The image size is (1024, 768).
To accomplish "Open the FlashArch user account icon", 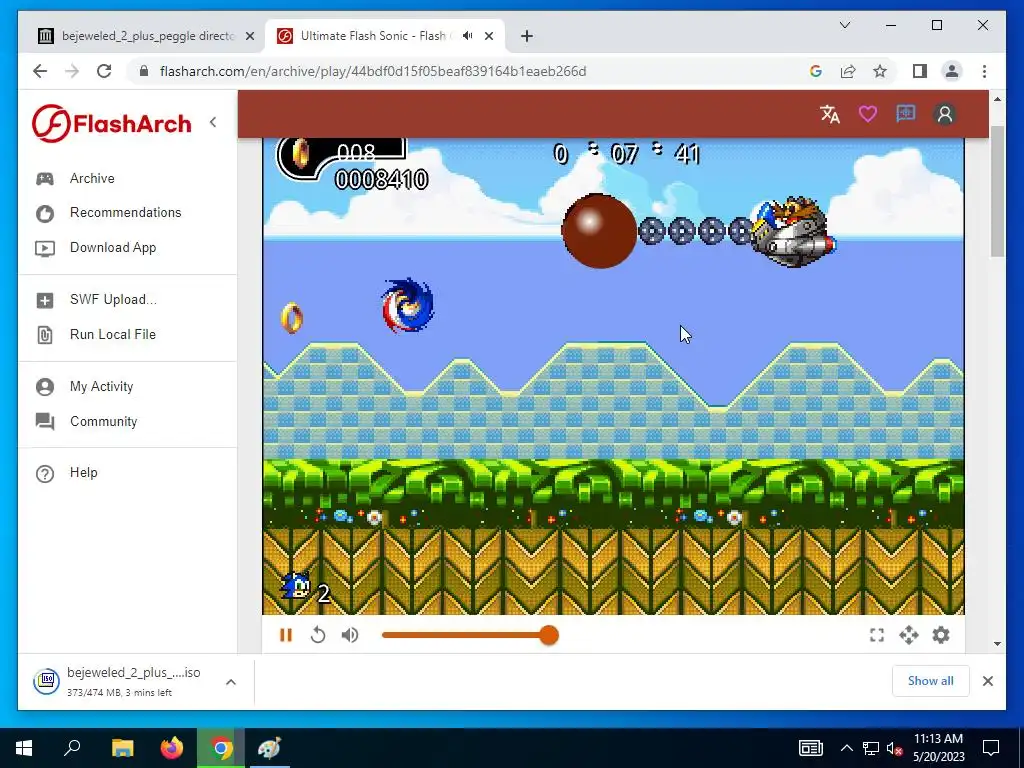I will [x=944, y=114].
